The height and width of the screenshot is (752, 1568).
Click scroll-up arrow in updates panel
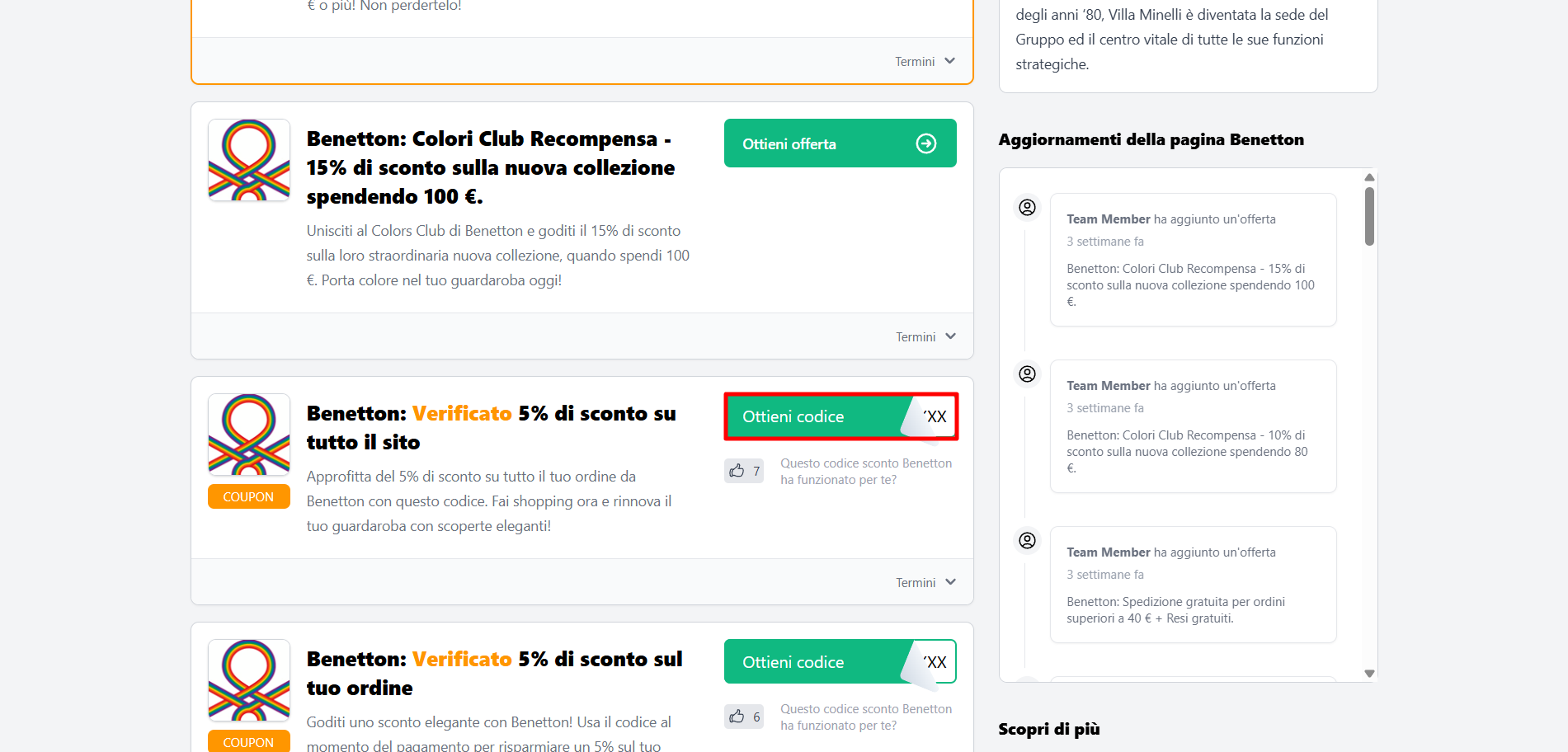pyautogui.click(x=1369, y=177)
